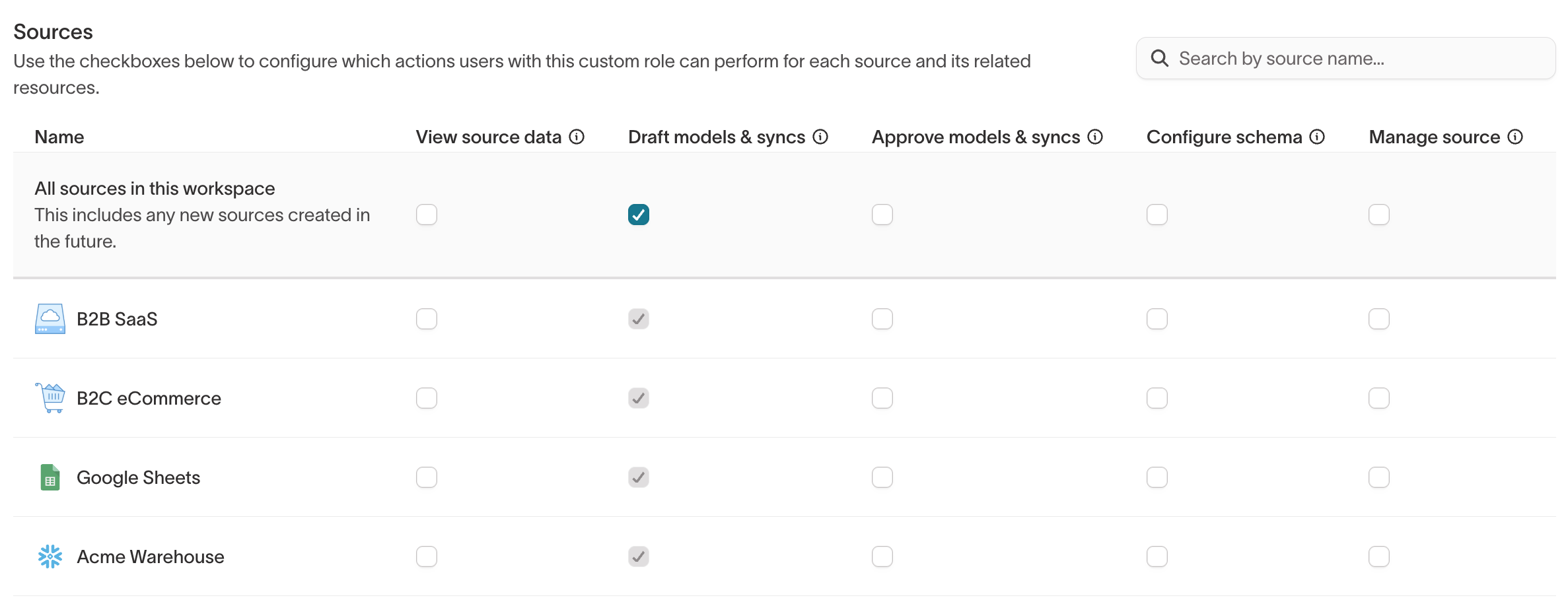The image size is (1568, 606).
Task: Check Approve models & syncs for B2C eCommerce
Action: [882, 398]
